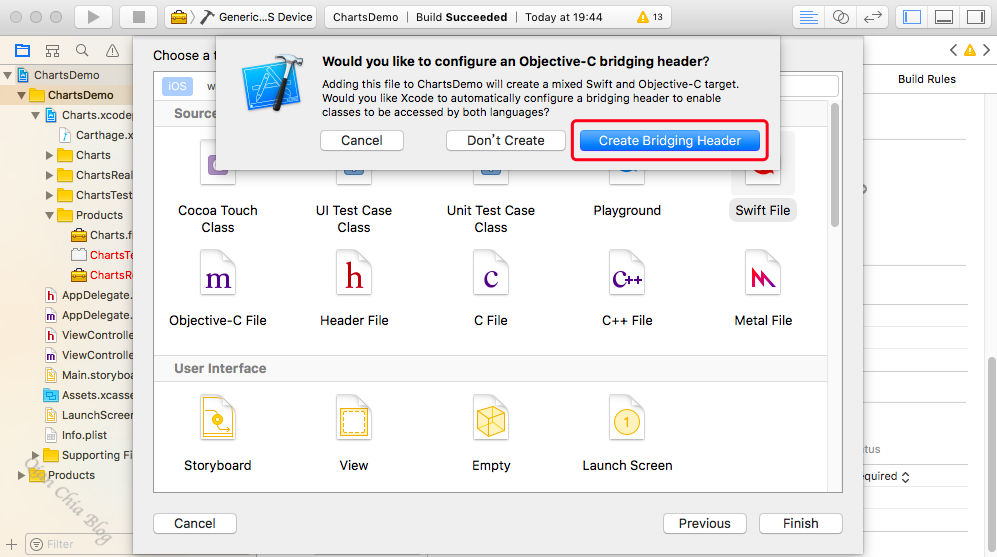Open the Symbol navigator
The width and height of the screenshot is (997, 557).
coord(52,51)
